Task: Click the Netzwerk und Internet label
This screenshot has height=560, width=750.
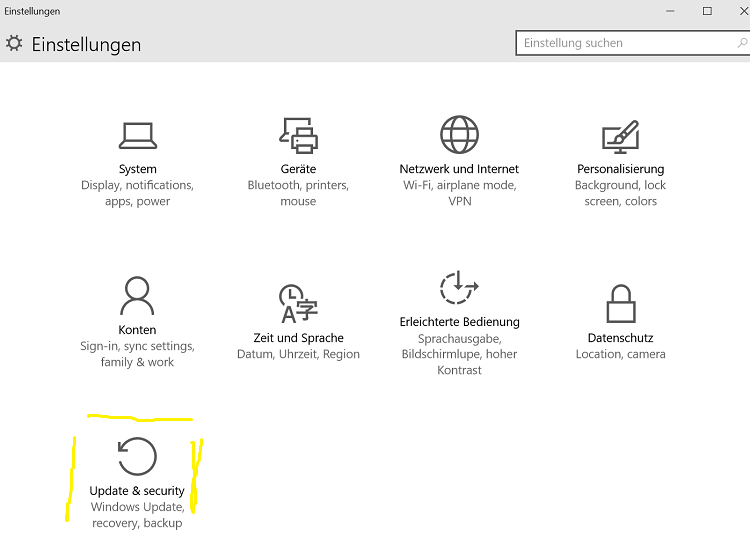Action: [459, 169]
